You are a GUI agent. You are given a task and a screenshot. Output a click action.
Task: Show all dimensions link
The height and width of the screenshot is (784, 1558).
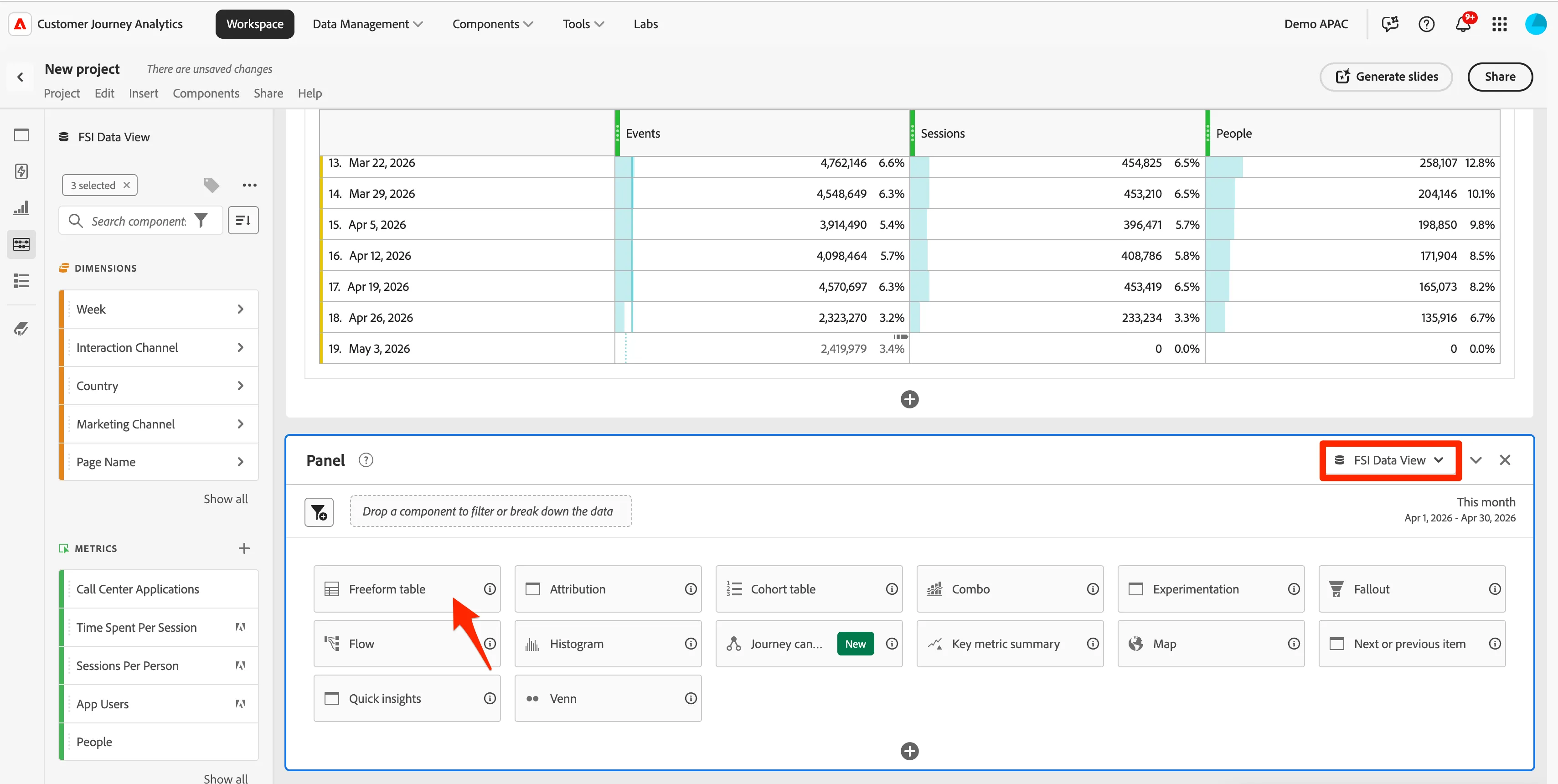(x=226, y=499)
